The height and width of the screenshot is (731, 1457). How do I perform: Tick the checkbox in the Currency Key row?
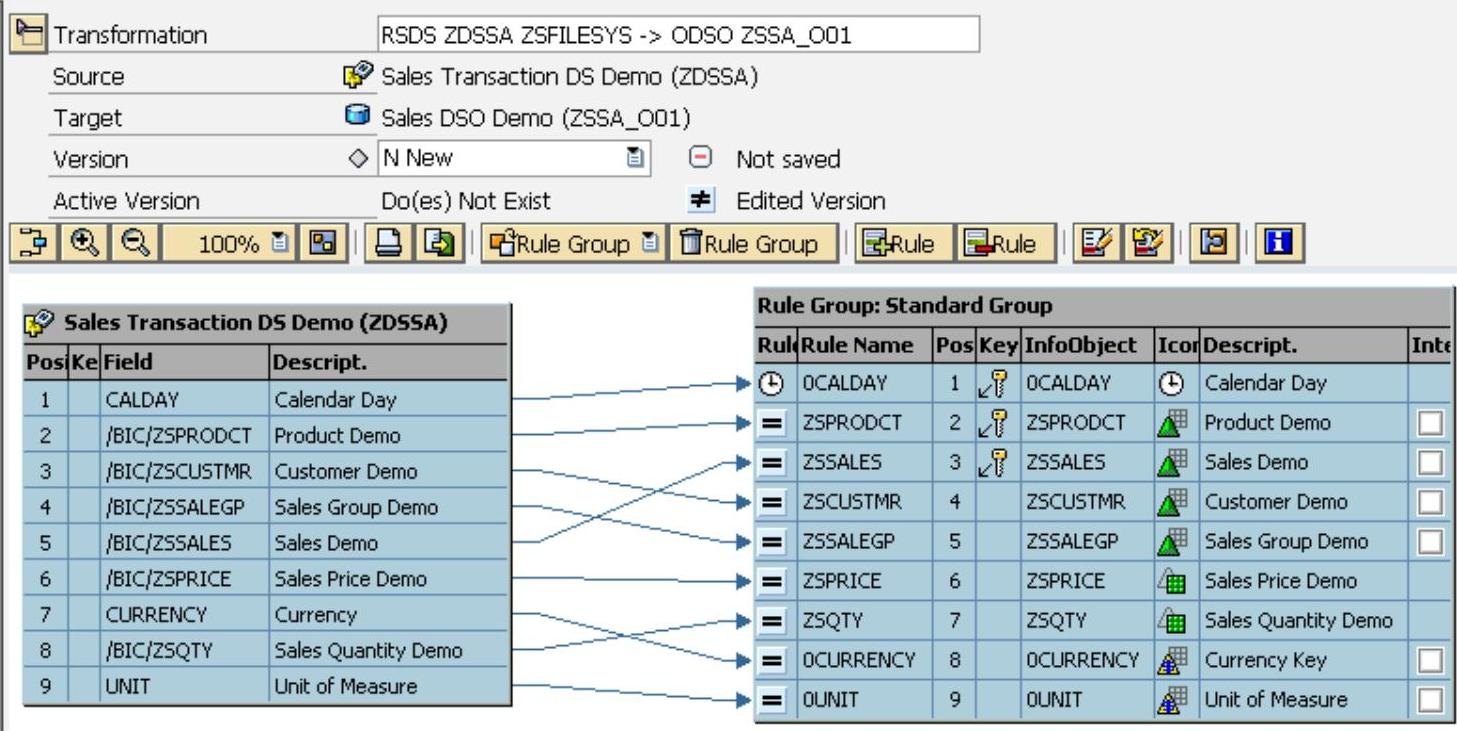[1431, 661]
